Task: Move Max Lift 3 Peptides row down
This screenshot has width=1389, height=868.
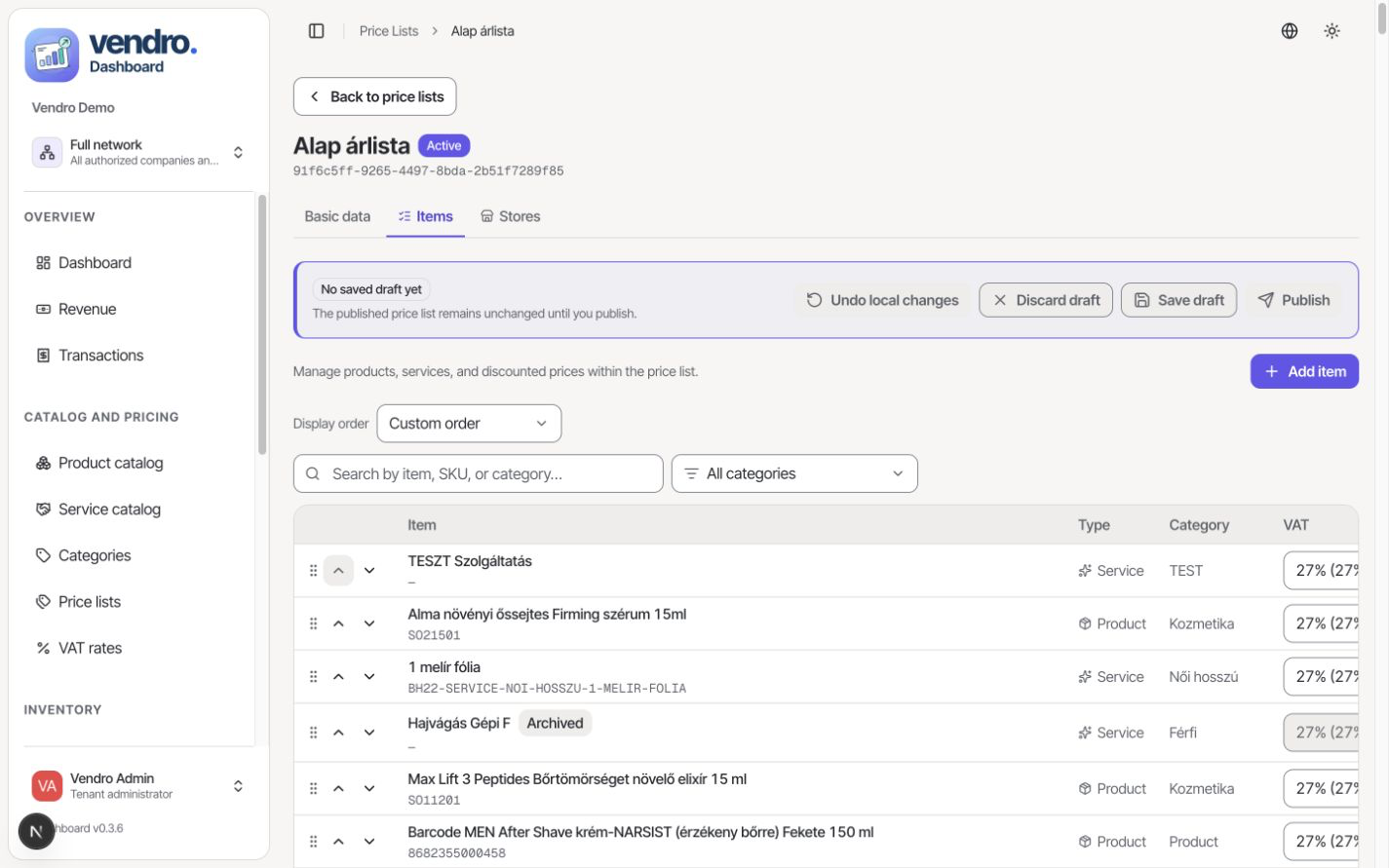Action: [369, 789]
